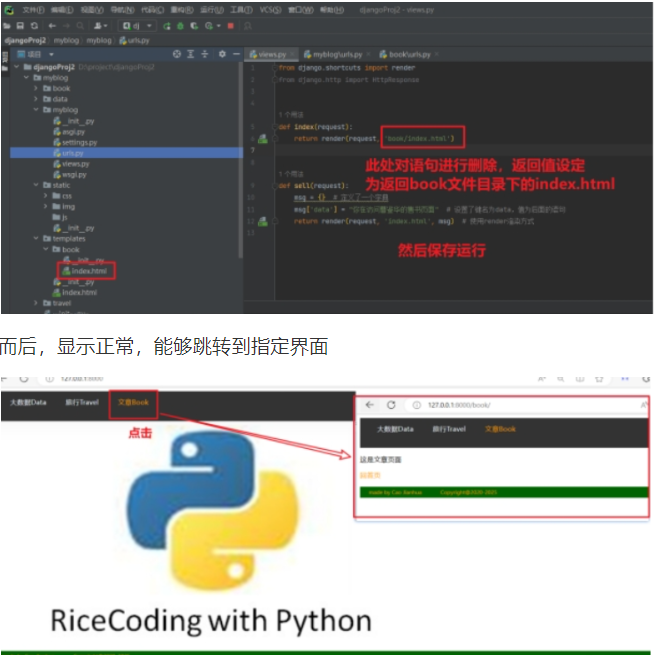Click the address bar showing 127.0.0.1:8000/book/
The height and width of the screenshot is (662, 657).
(x=524, y=405)
